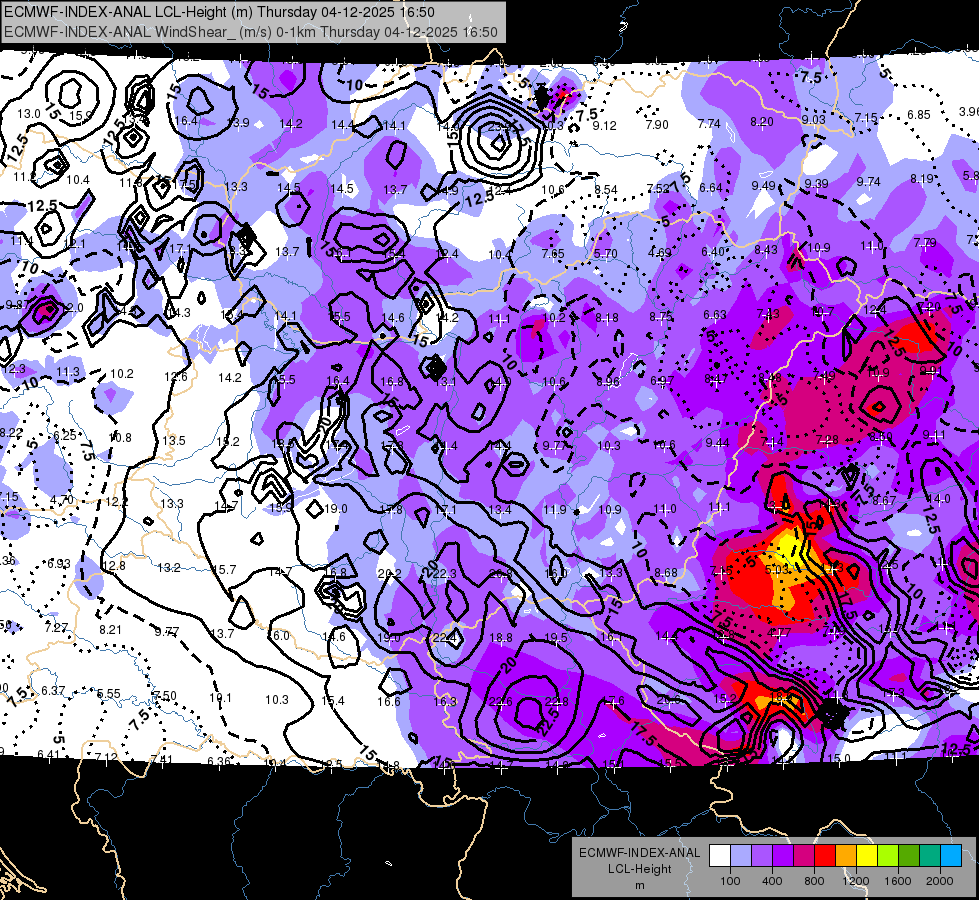Click the wind shear value '9.12'
979x900 pixels.
604,126
